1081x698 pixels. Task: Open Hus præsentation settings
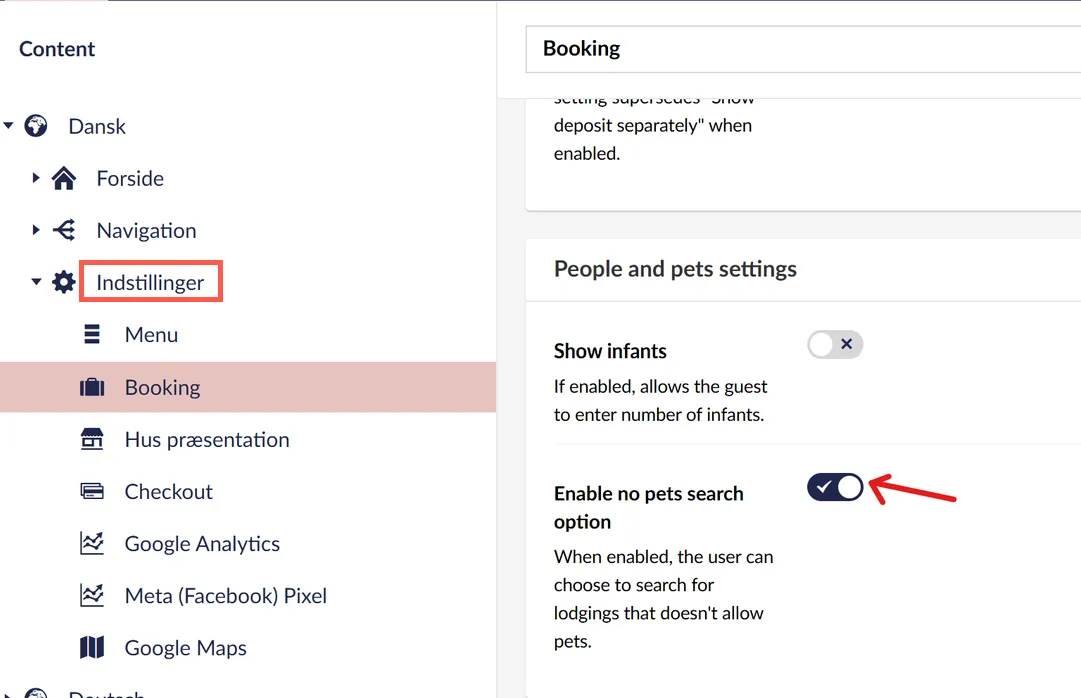[207, 439]
